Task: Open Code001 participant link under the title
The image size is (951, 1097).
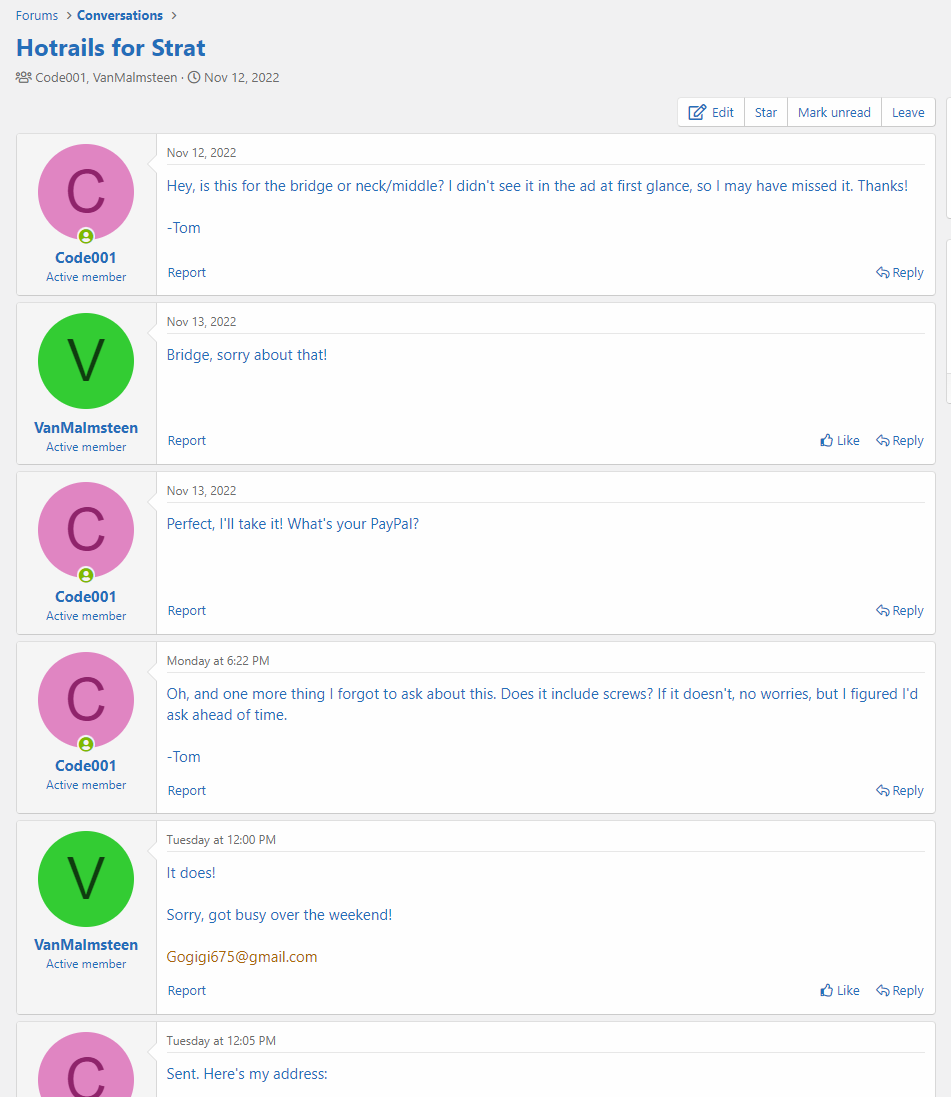Action: (x=60, y=77)
